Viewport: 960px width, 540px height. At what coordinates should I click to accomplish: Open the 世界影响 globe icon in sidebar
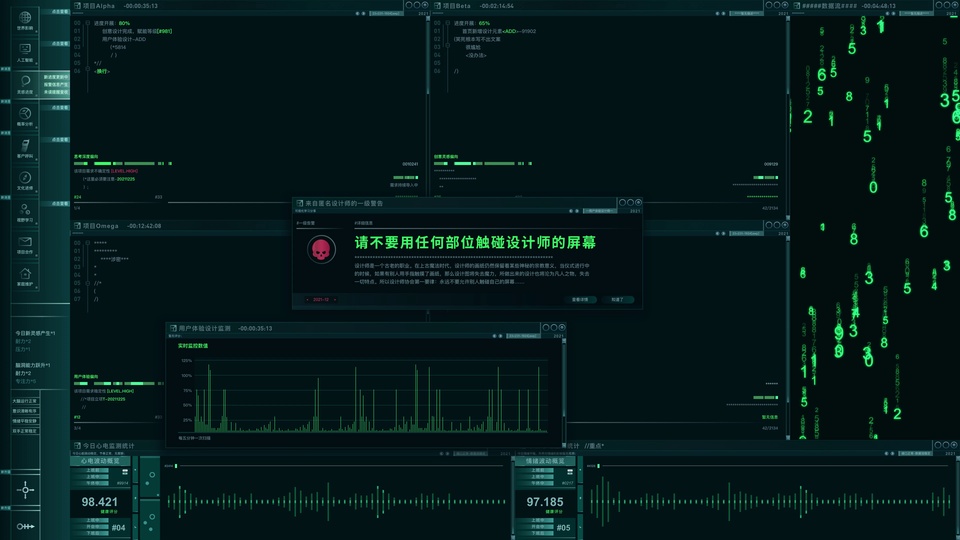25,17
